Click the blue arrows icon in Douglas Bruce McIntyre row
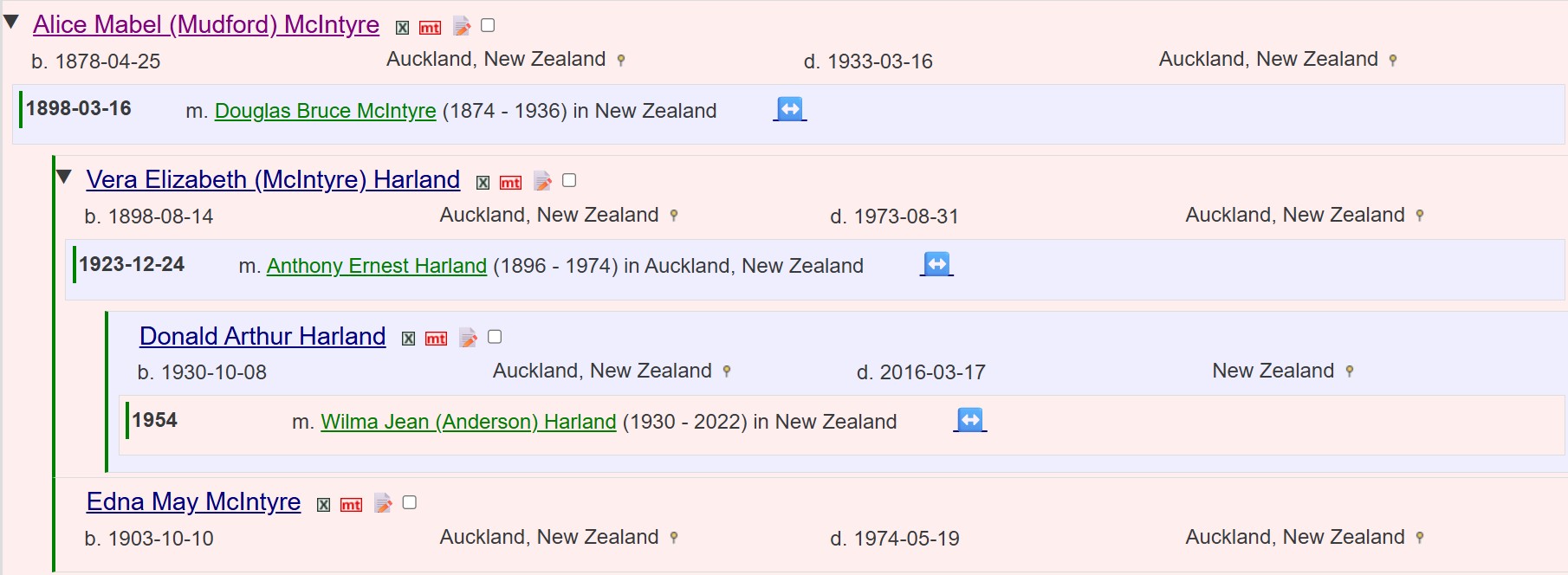 (x=789, y=109)
